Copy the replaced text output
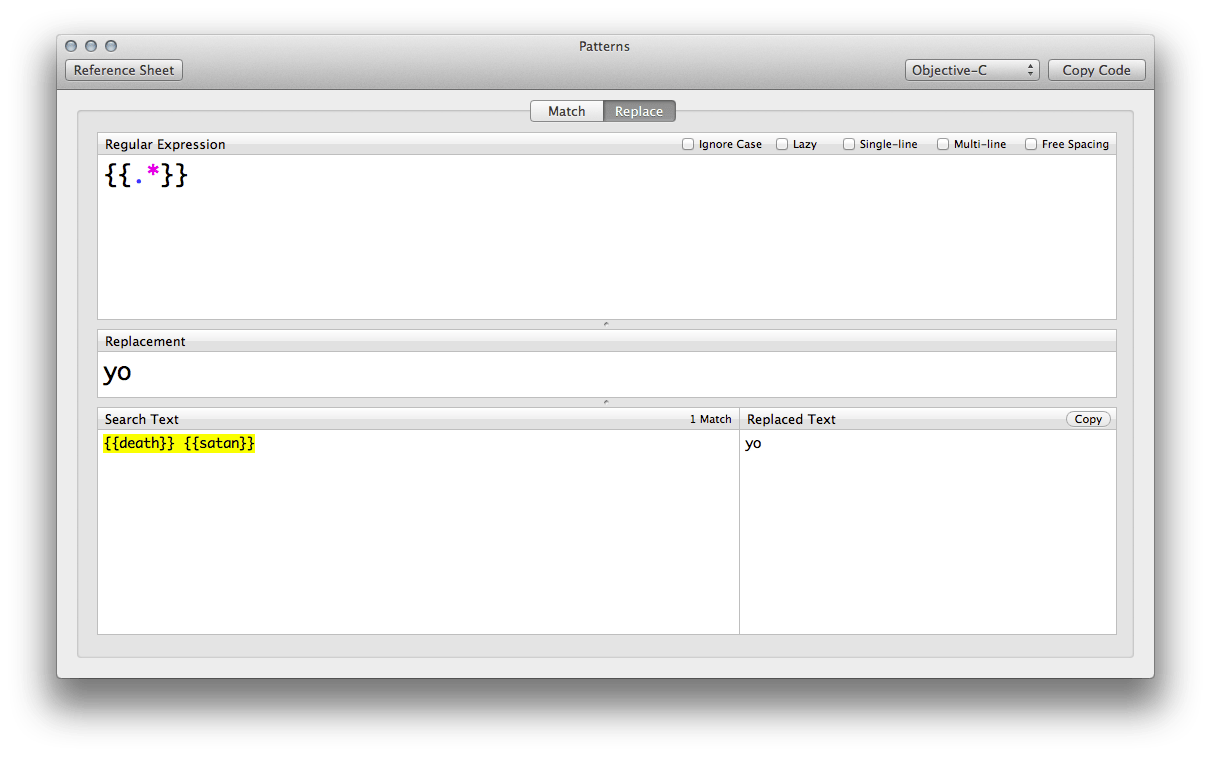The height and width of the screenshot is (757, 1211). [1088, 419]
